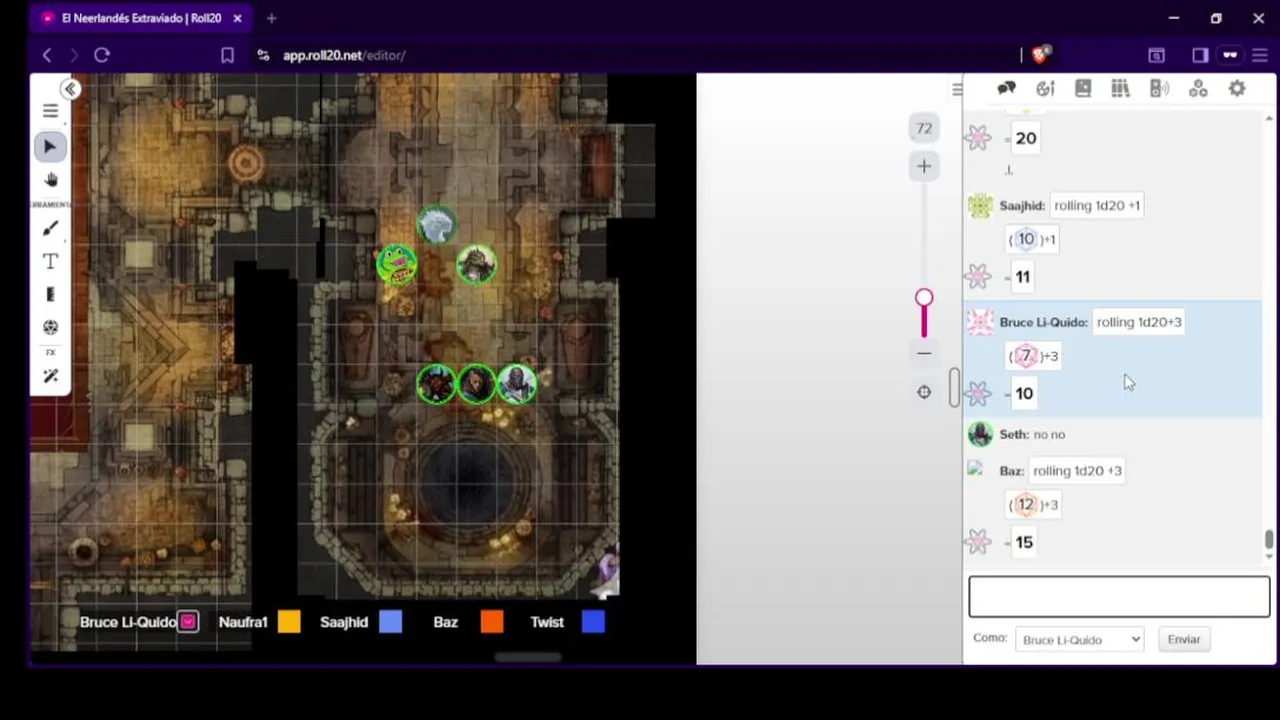Click the chat message input box
The image size is (1280, 720).
click(1119, 596)
